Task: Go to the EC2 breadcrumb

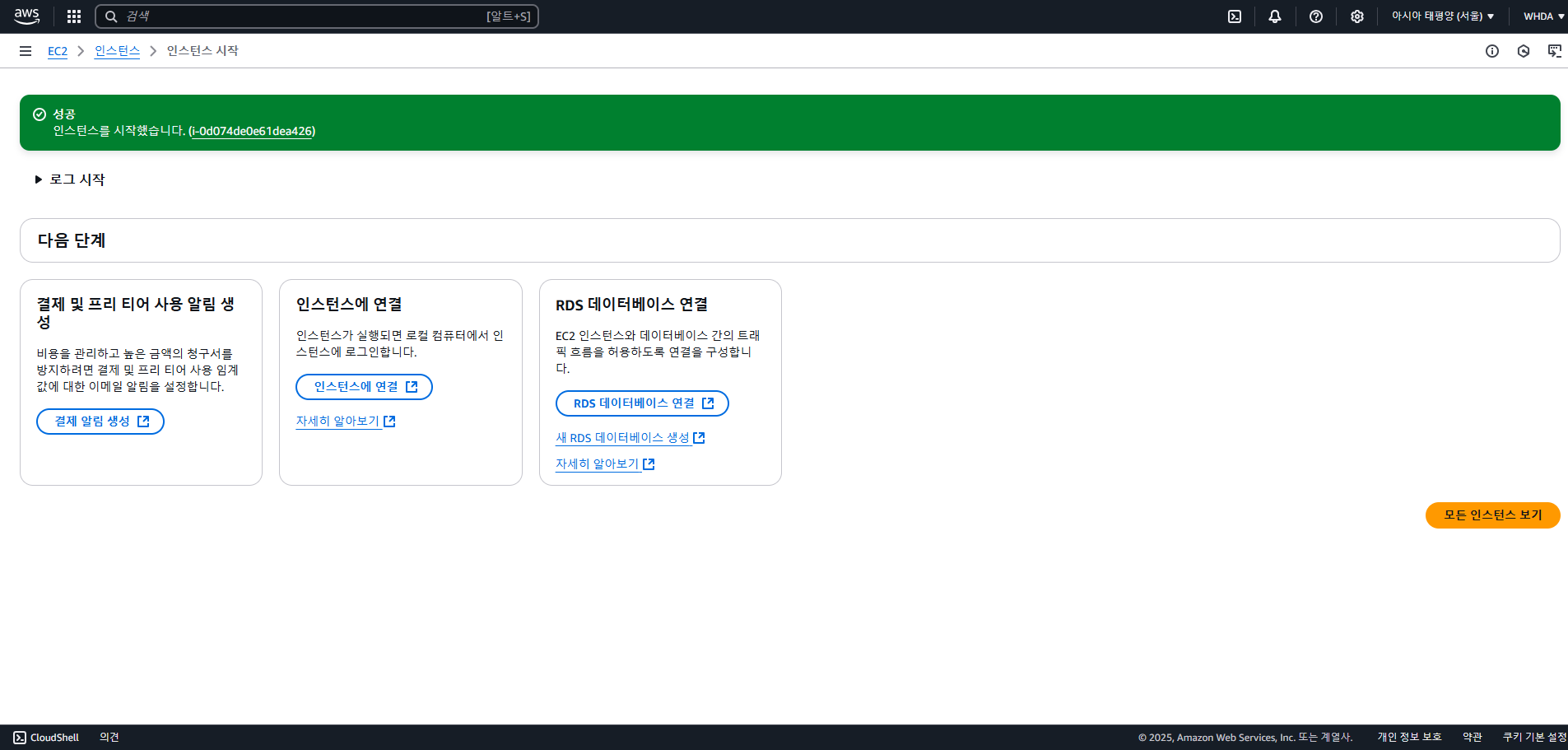Action: click(58, 51)
